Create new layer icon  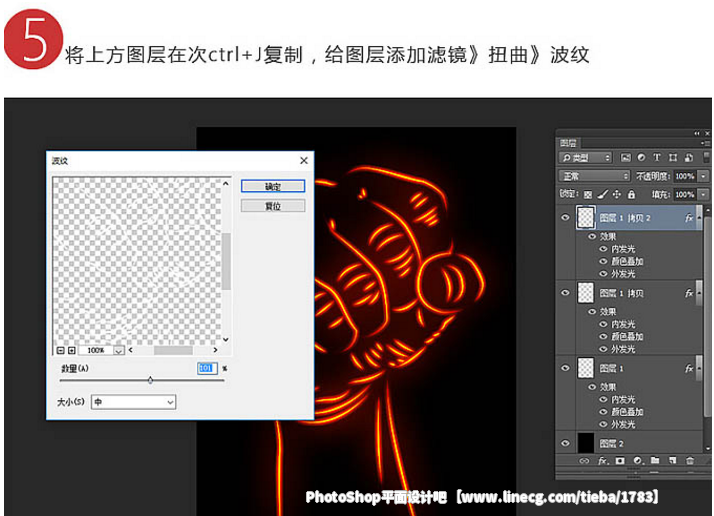673,460
